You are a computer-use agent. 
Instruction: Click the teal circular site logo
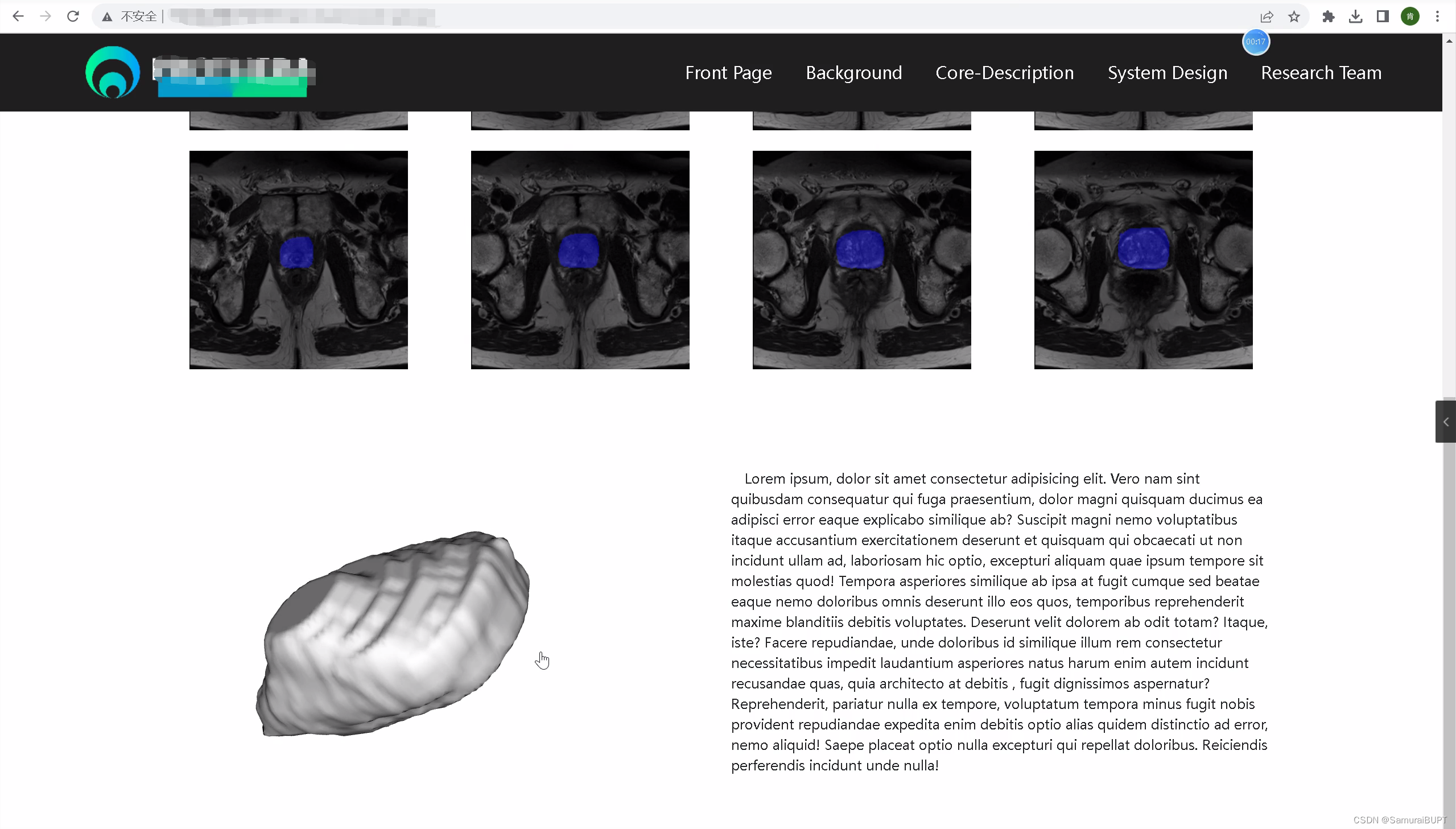(113, 72)
